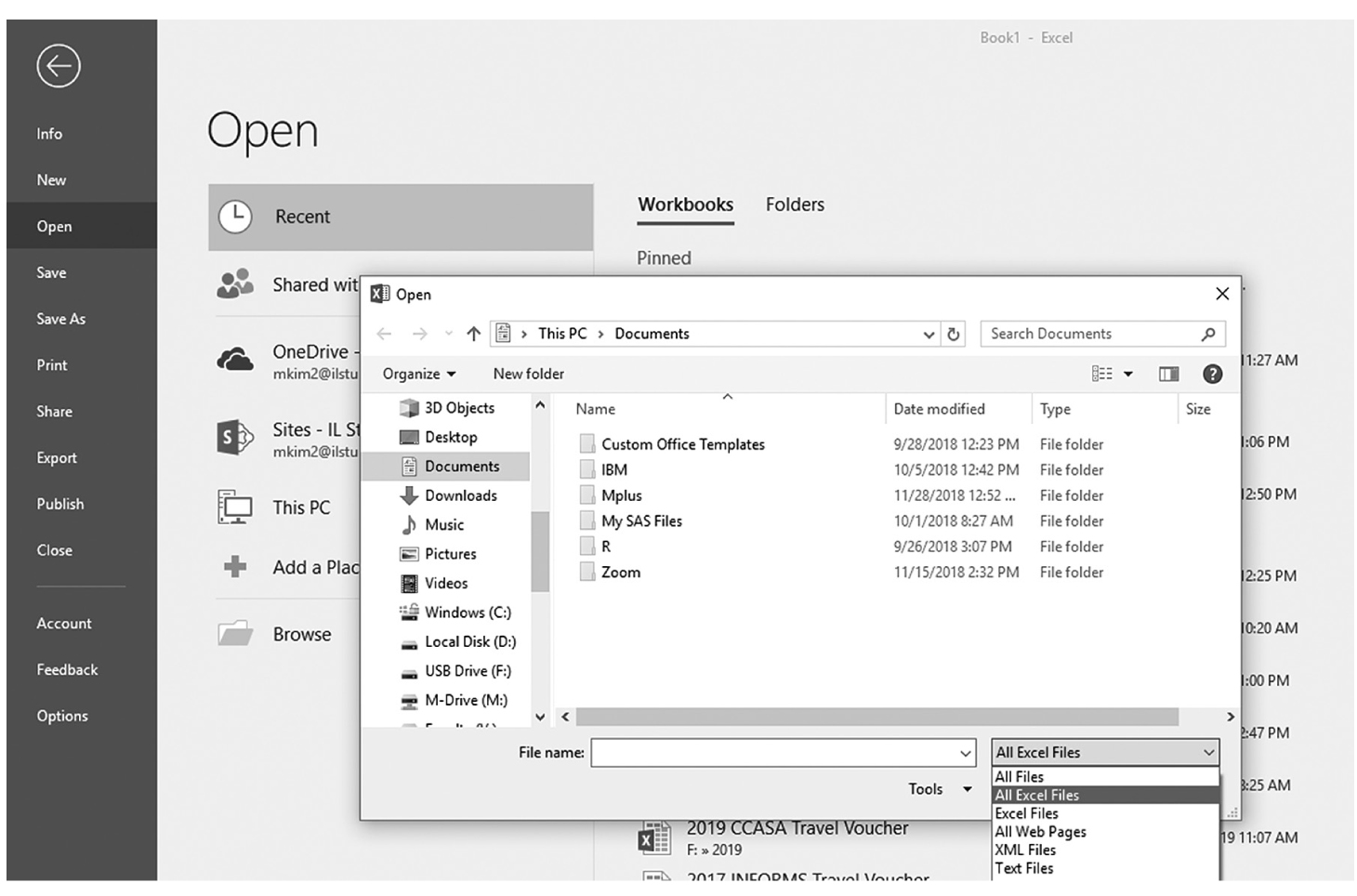Click the back arrow circle in Excel backstage
This screenshot has width=1357, height=896.
pos(59,66)
